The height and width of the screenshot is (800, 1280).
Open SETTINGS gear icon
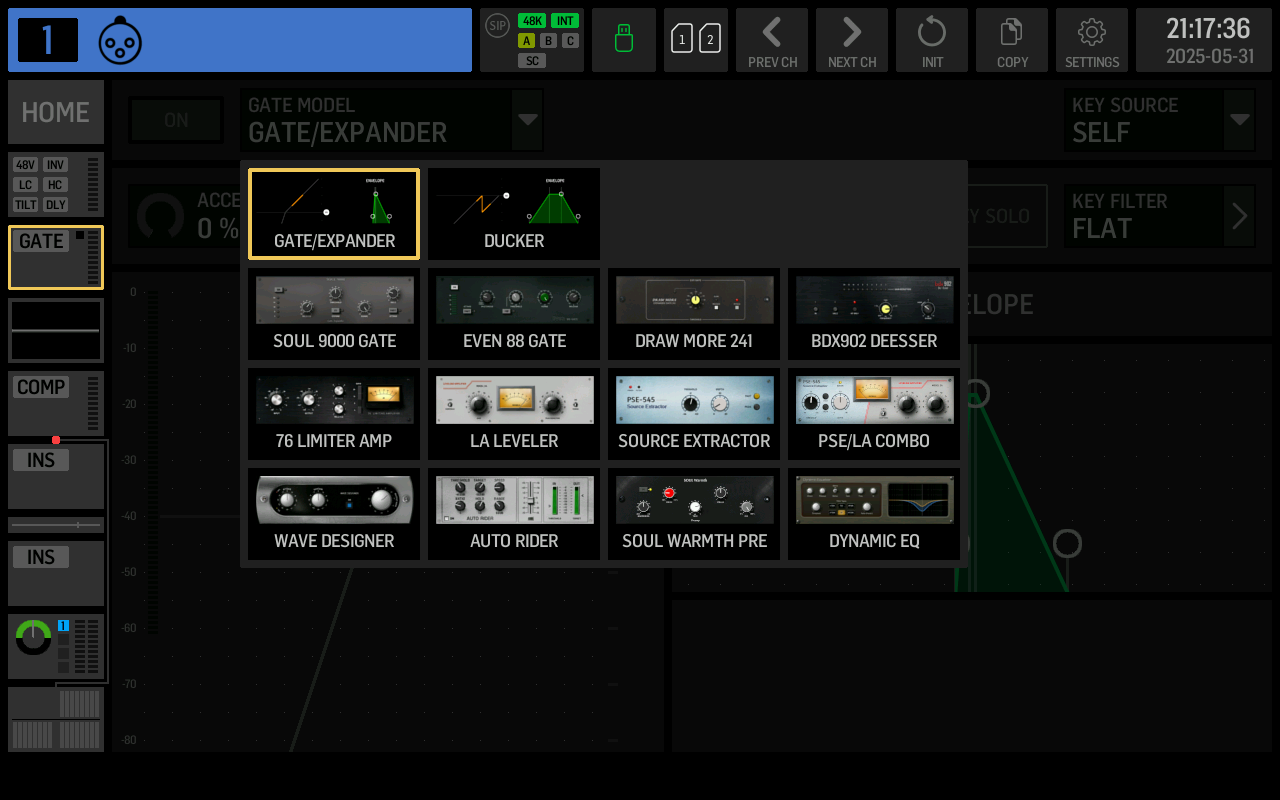1092,40
